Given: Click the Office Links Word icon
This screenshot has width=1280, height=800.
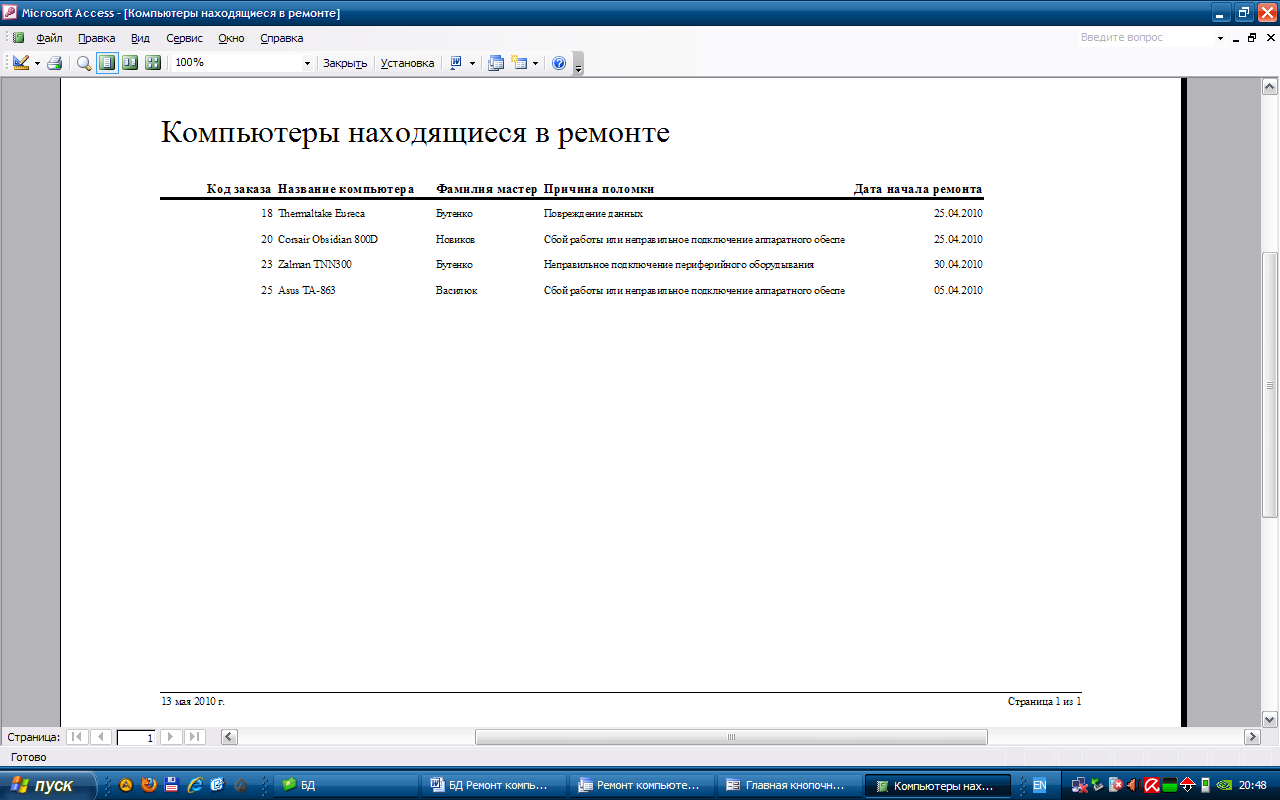Looking at the screenshot, I should point(456,63).
